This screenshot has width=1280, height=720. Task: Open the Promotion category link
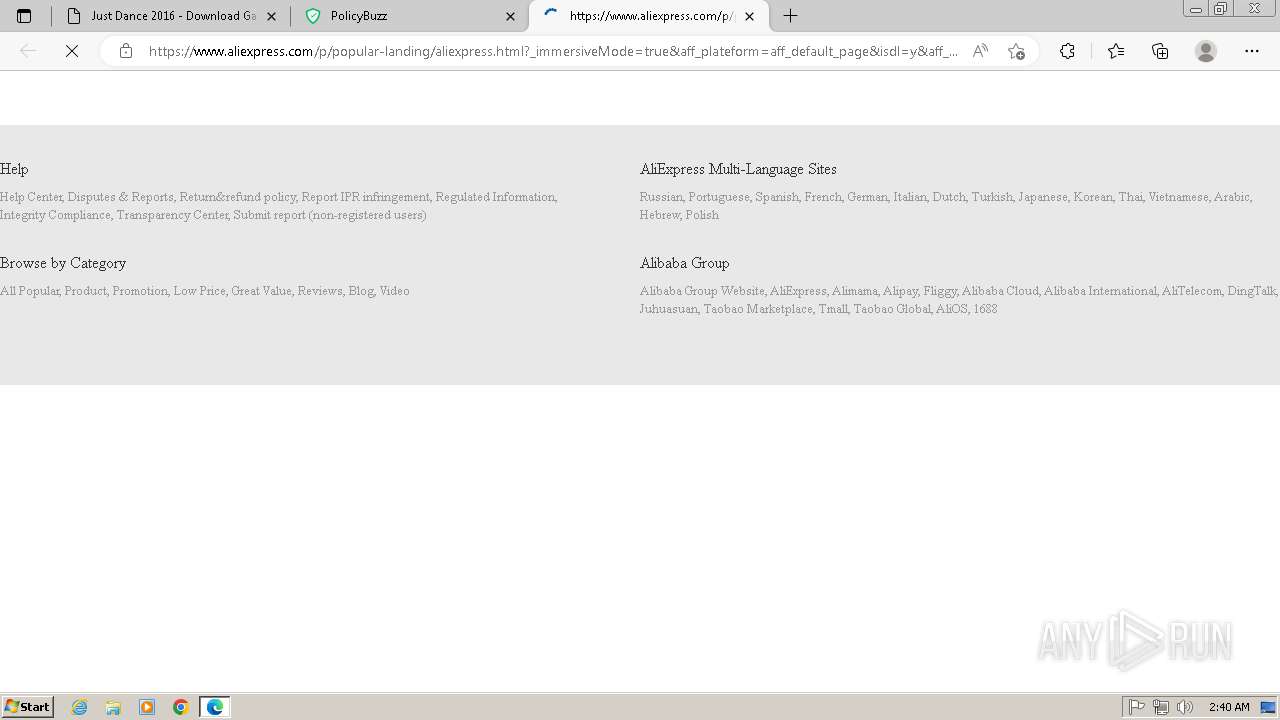(140, 291)
